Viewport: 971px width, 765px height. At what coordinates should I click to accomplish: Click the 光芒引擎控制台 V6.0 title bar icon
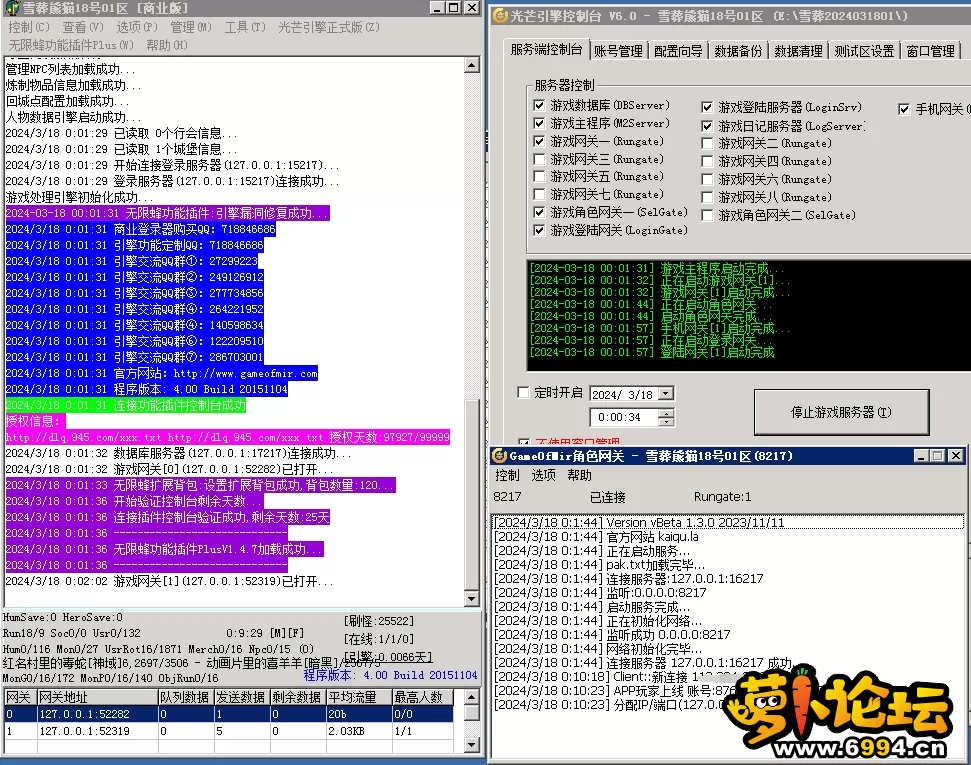coord(500,16)
